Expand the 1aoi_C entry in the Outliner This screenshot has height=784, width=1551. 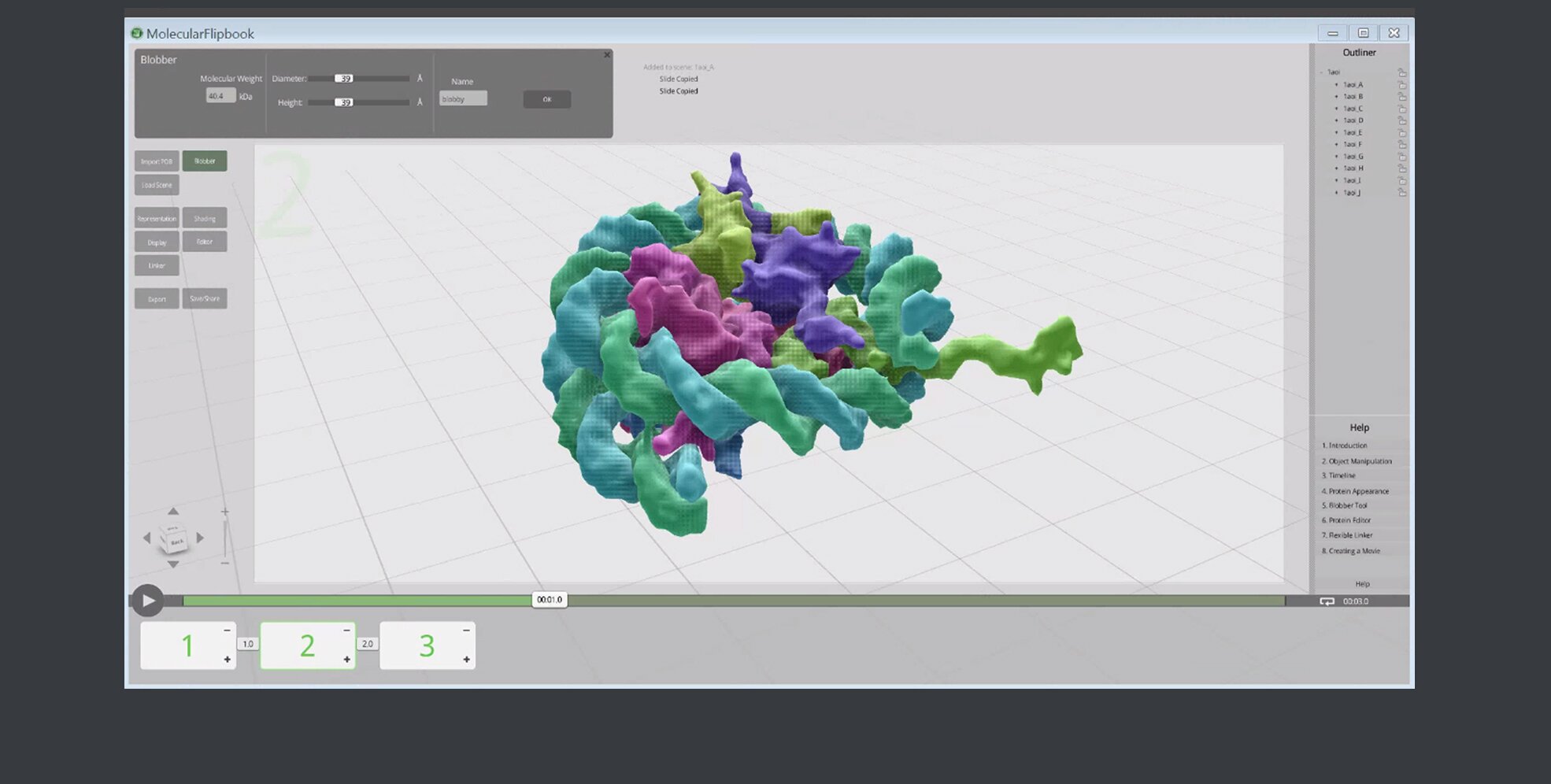(x=1336, y=109)
